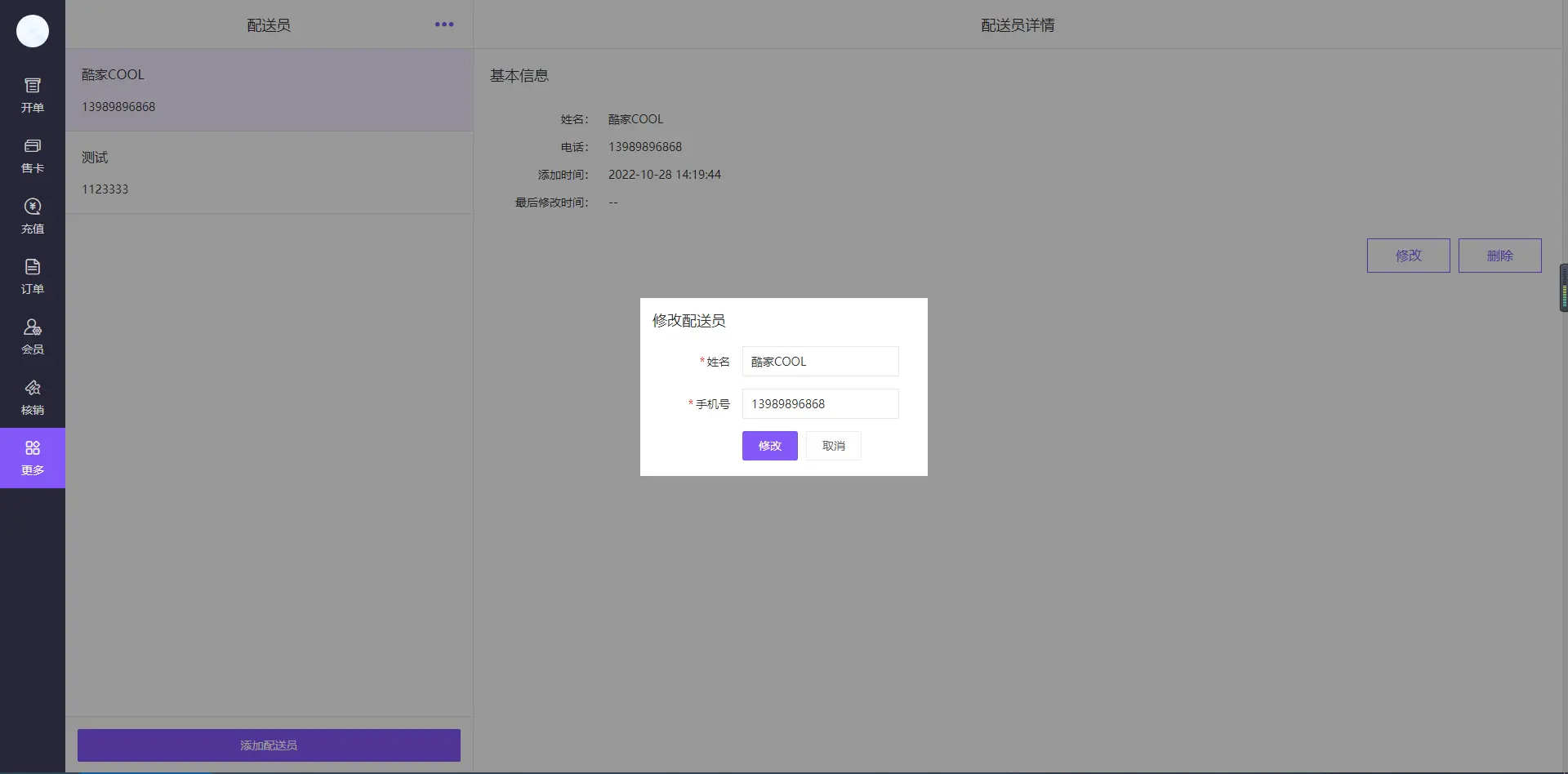Select 酷家COOL in the courier list
The height and width of the screenshot is (774, 1568).
(x=269, y=90)
